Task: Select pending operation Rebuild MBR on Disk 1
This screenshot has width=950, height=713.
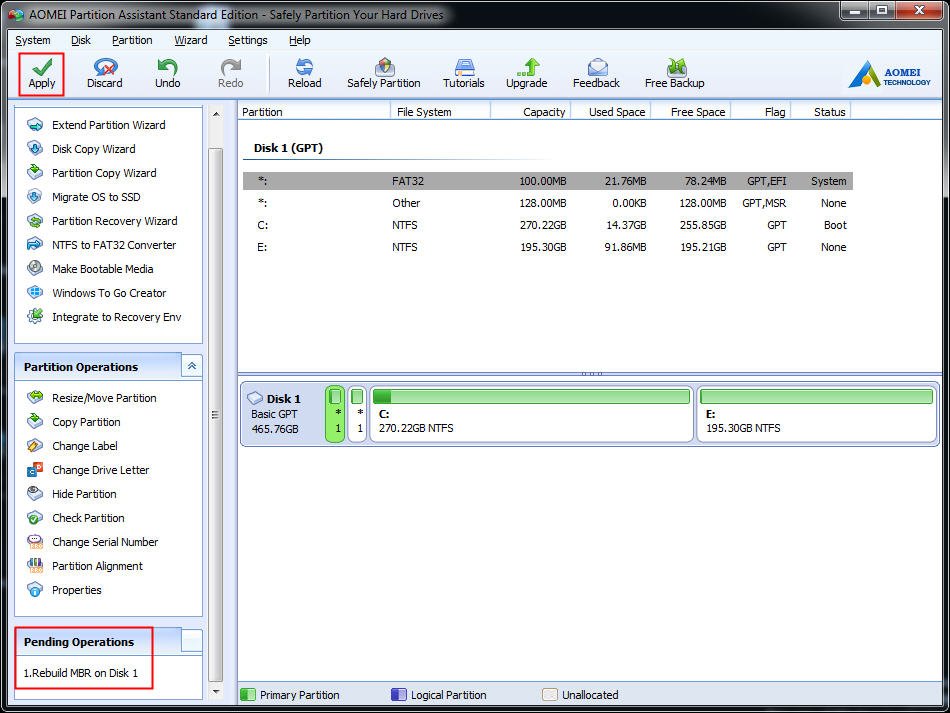Action: (81, 673)
